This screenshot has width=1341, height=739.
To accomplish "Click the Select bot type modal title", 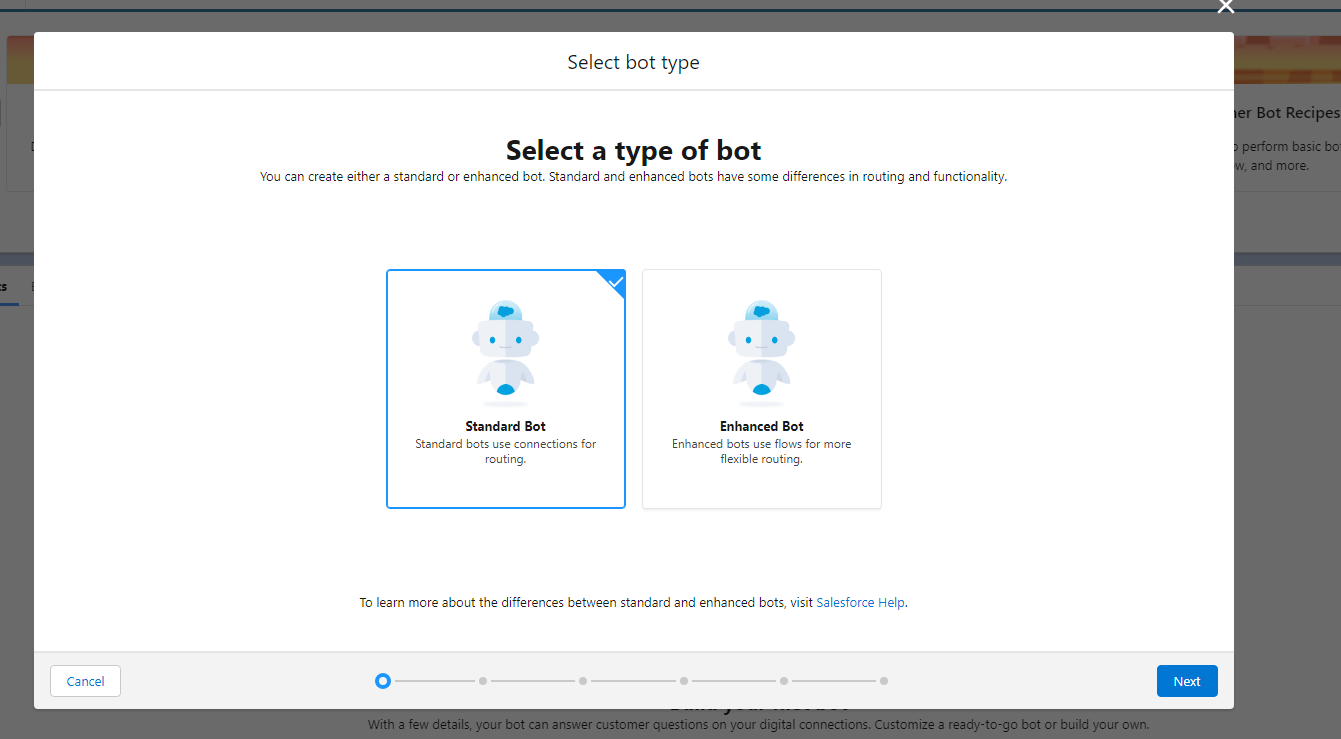I will click(633, 61).
